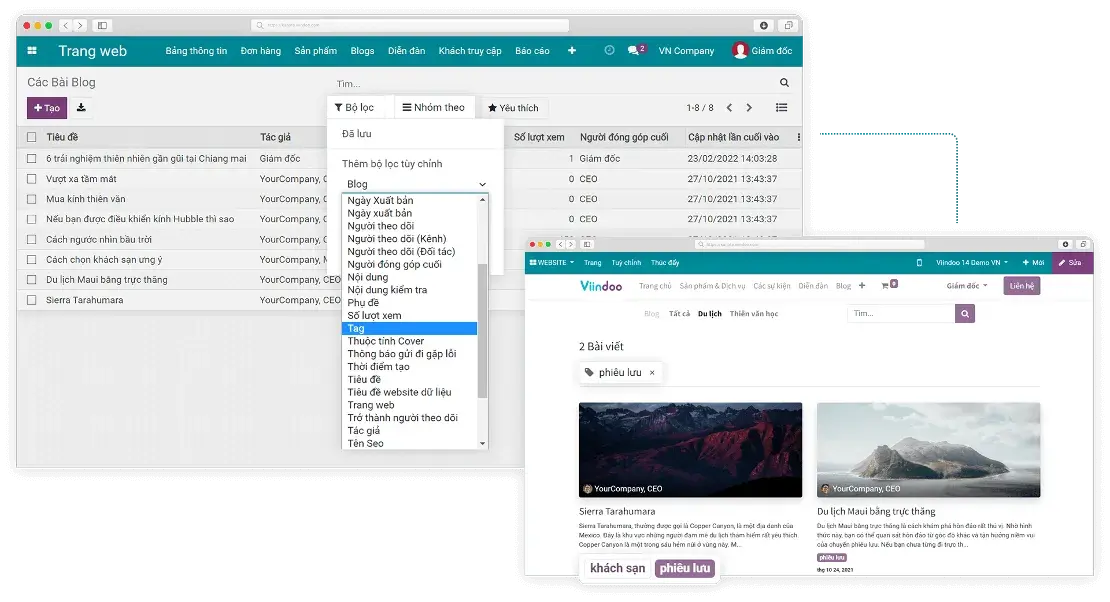Screen dimensions: 1110x602
Task: Toggle select-all checkbox in table header
Action: point(32,137)
